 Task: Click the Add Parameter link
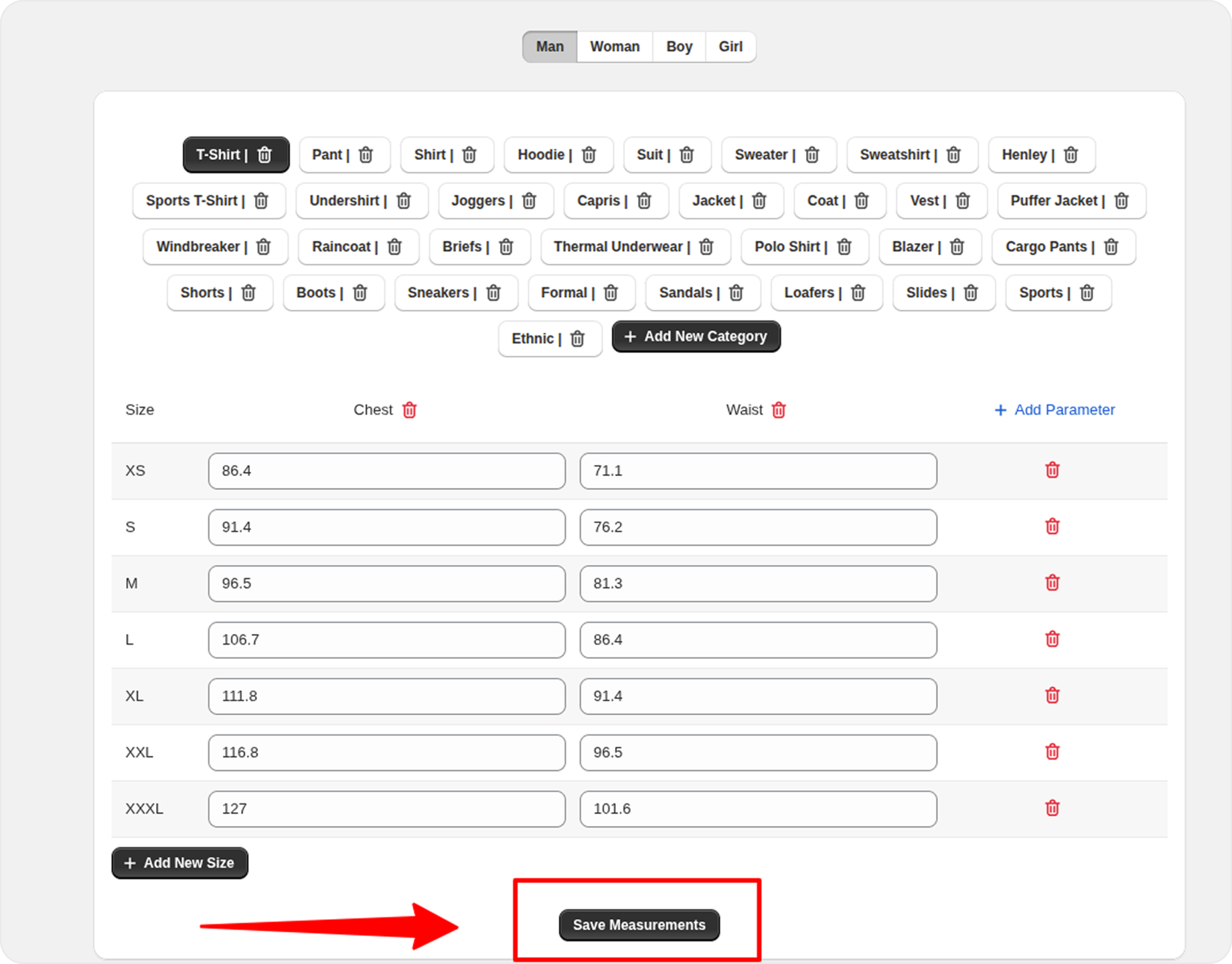coord(1054,410)
